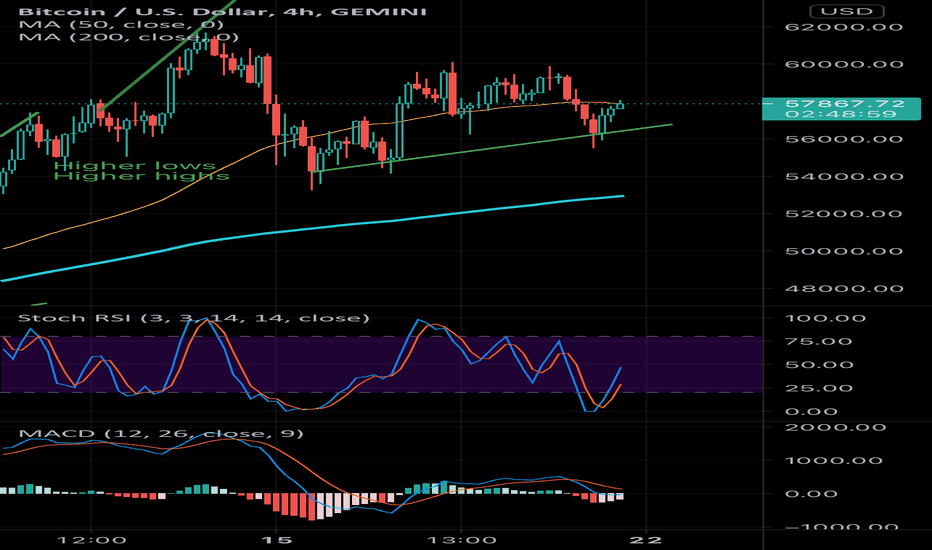The width and height of the screenshot is (932, 550).
Task: Click the 13:00 time axis label
Action: (x=462, y=540)
